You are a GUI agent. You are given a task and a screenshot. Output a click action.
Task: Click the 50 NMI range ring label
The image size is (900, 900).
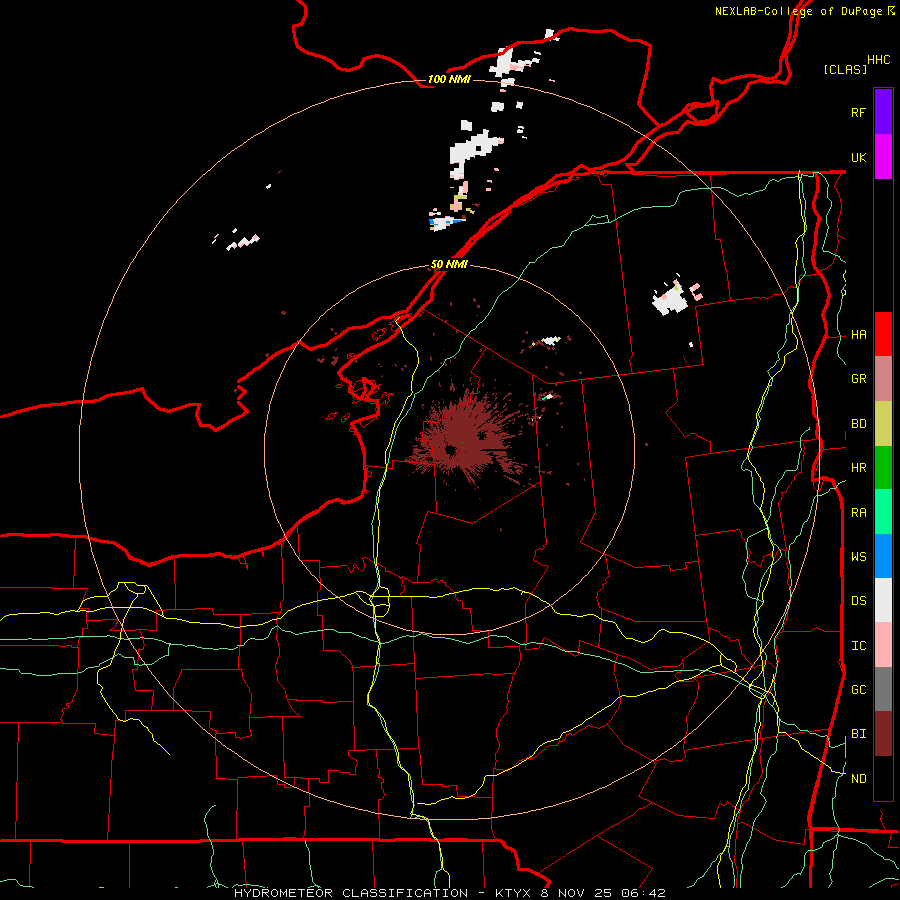pyautogui.click(x=449, y=264)
